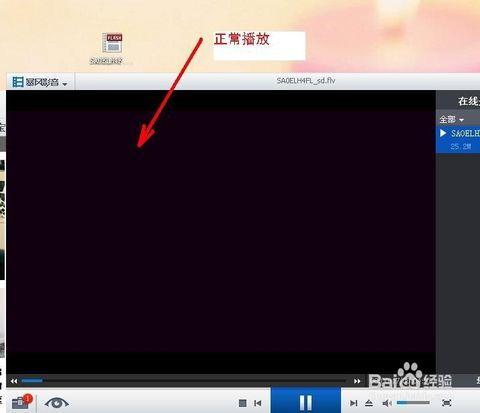Fast forward using the double-right arrow icon

[x=357, y=381]
